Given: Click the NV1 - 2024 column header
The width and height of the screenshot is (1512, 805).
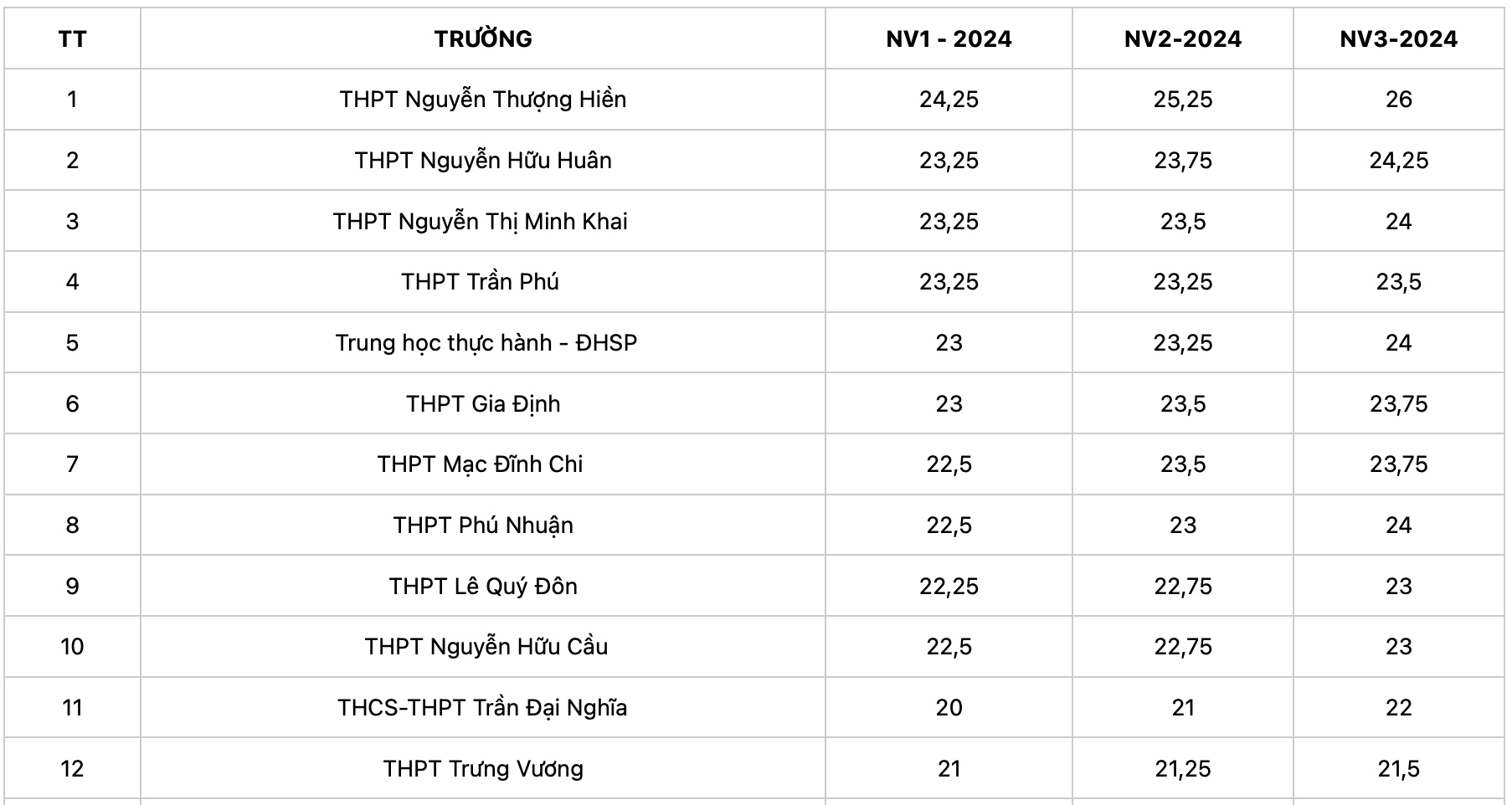Looking at the screenshot, I should (949, 39).
